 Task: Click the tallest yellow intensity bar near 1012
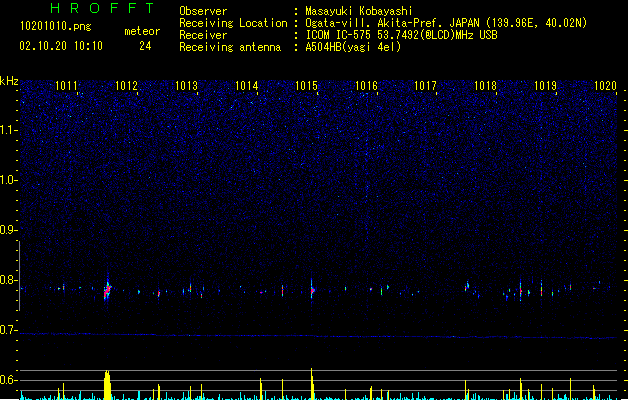pyautogui.click(x=107, y=385)
